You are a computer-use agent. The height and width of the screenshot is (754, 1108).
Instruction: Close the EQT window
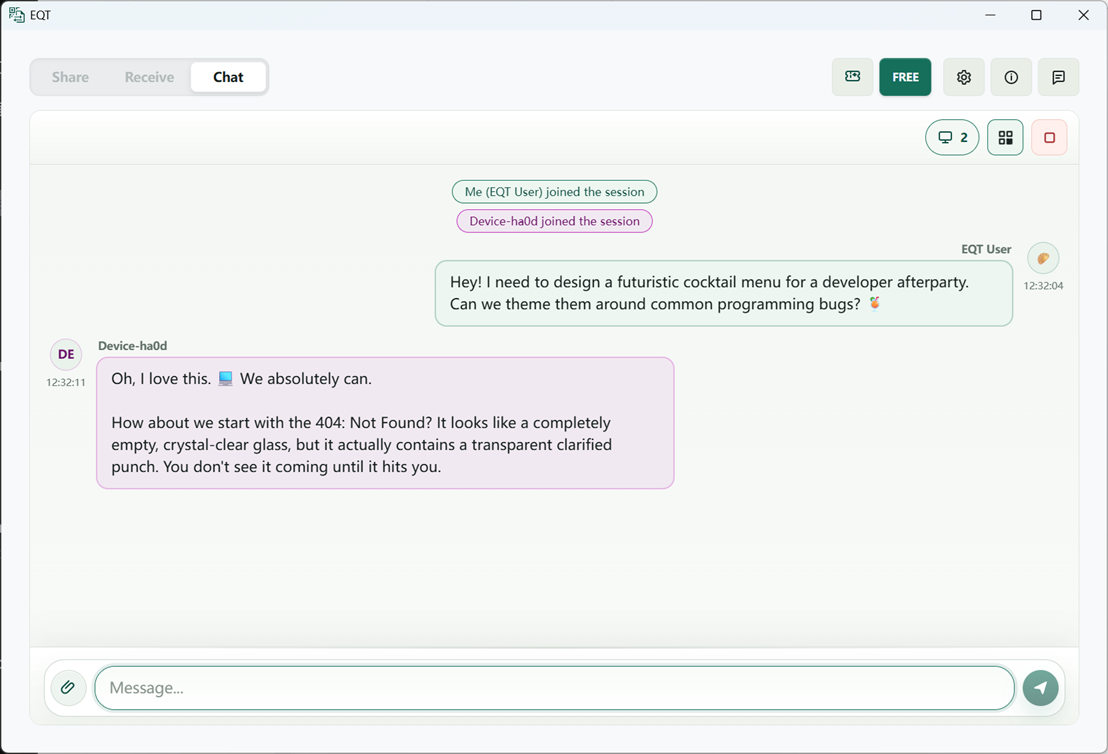click(x=1083, y=15)
